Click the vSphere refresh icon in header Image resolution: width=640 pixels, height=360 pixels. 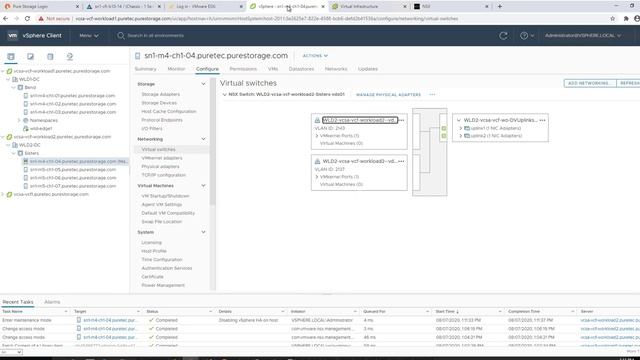click(x=503, y=36)
